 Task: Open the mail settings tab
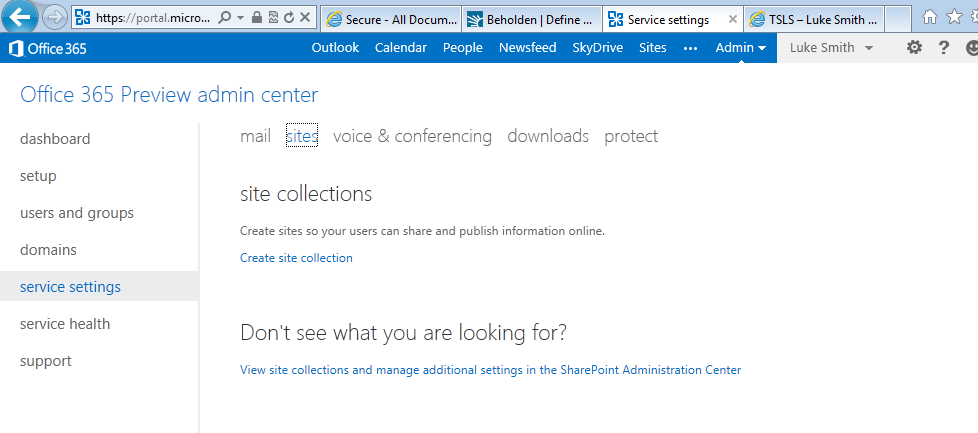tap(255, 136)
